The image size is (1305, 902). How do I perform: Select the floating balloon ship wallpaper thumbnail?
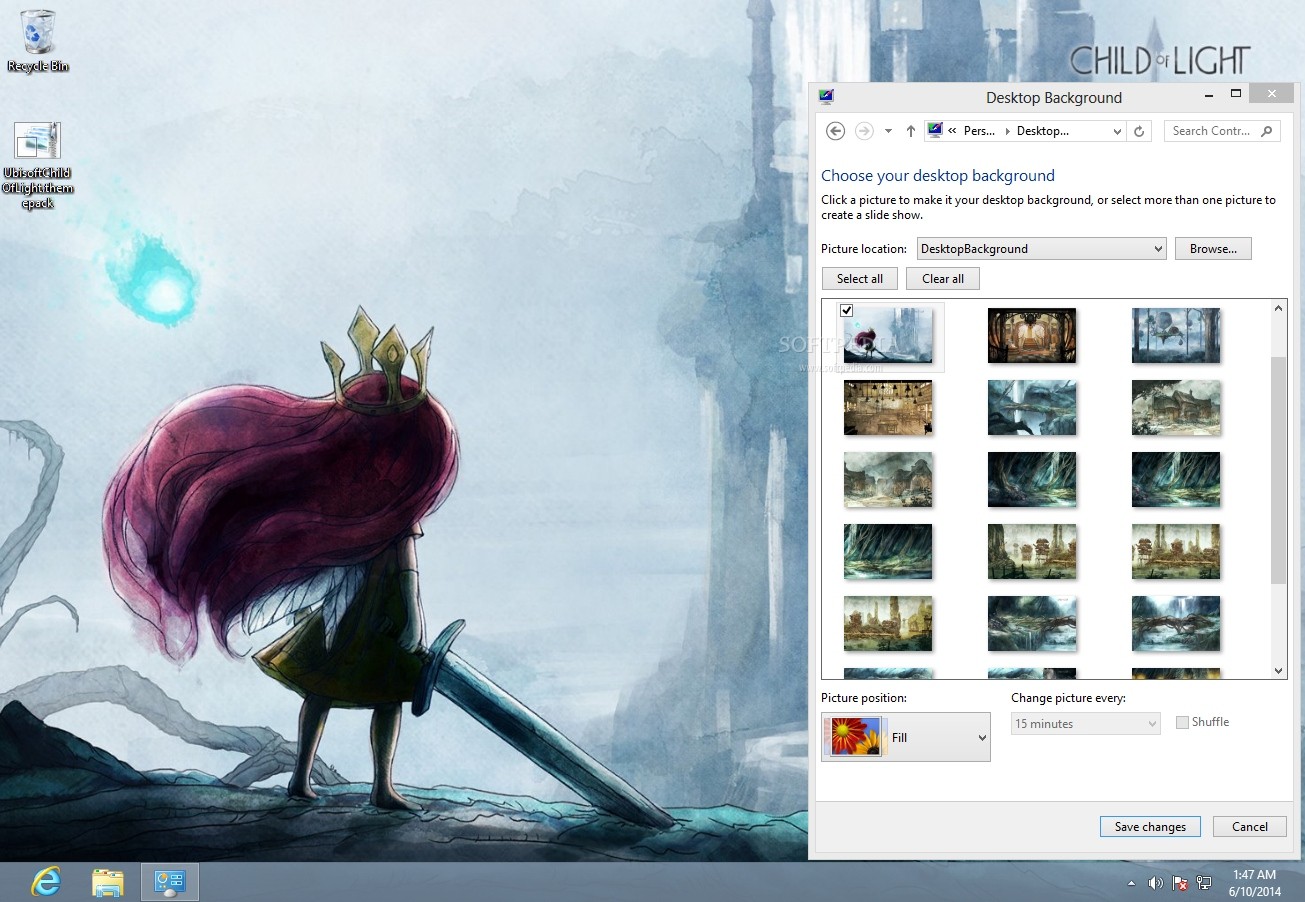point(1176,336)
